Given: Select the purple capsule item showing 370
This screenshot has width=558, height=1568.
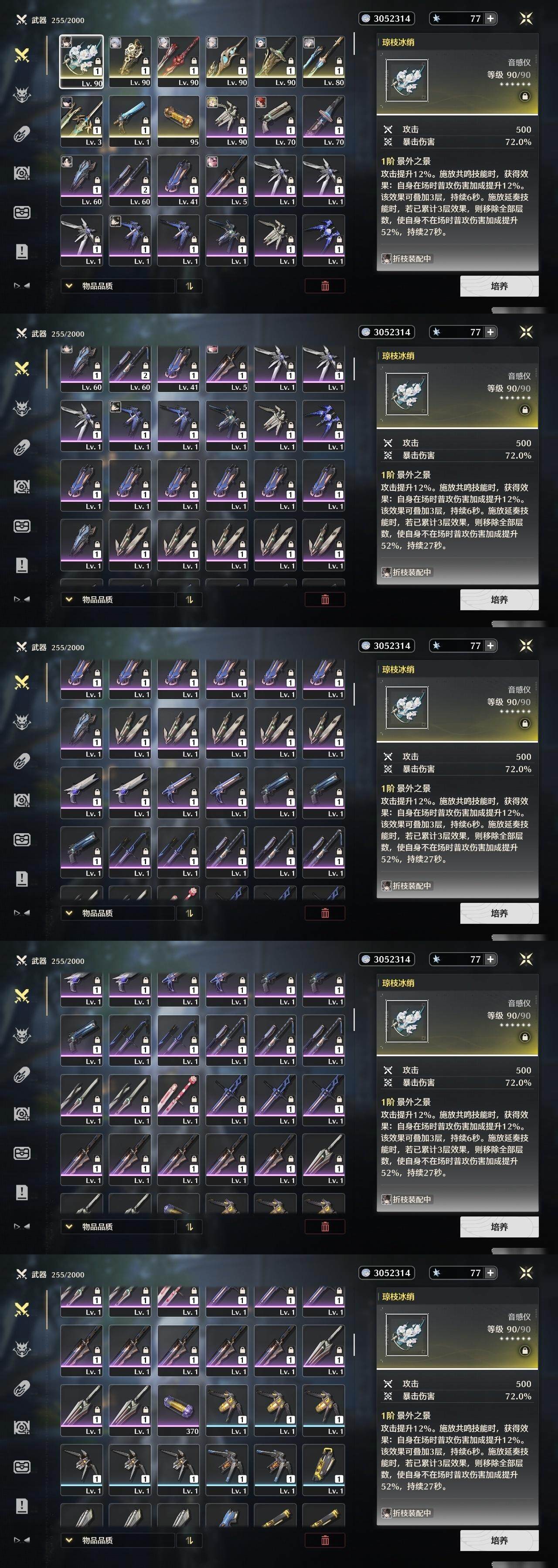Looking at the screenshot, I should click(178, 1410).
